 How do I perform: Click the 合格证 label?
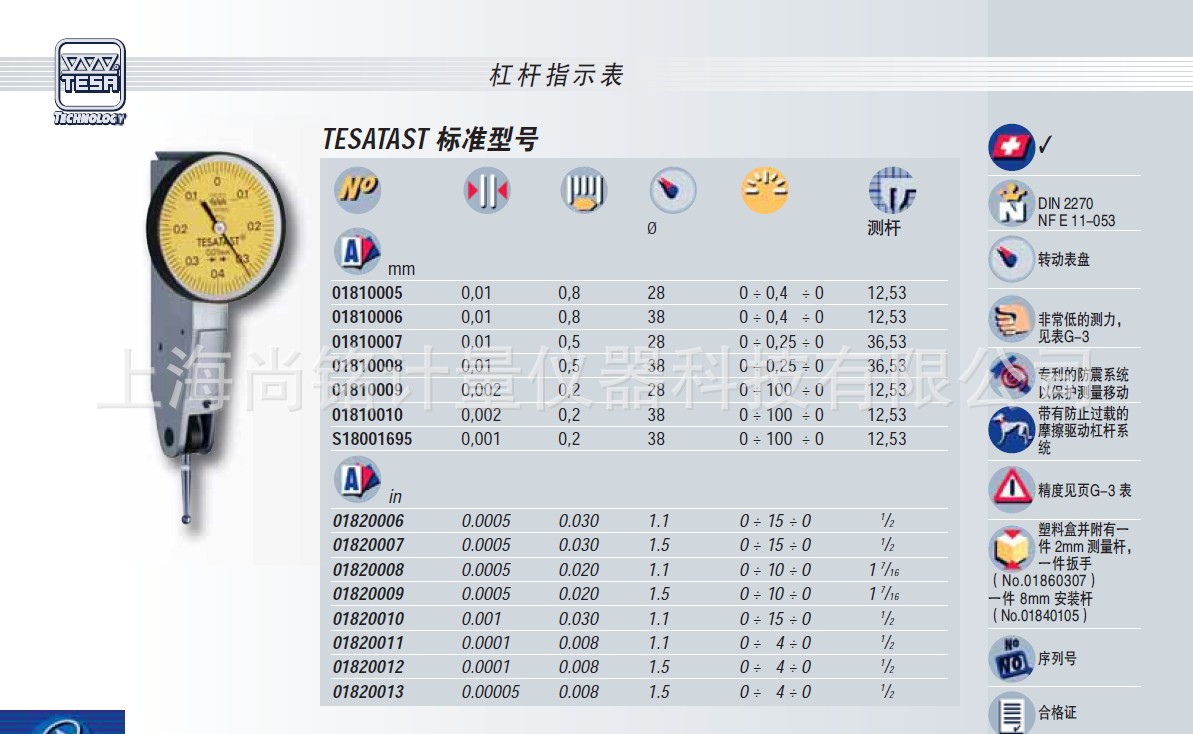(1058, 713)
